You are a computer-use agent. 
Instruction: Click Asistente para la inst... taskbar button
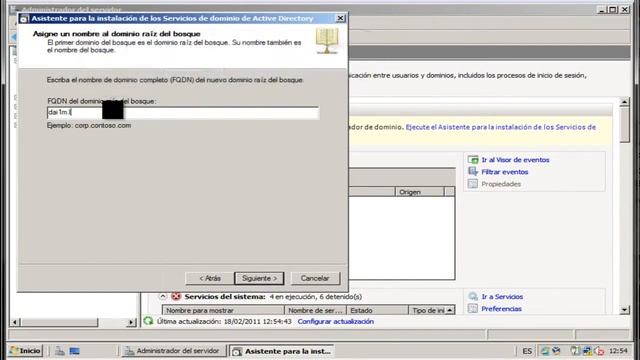point(282,351)
